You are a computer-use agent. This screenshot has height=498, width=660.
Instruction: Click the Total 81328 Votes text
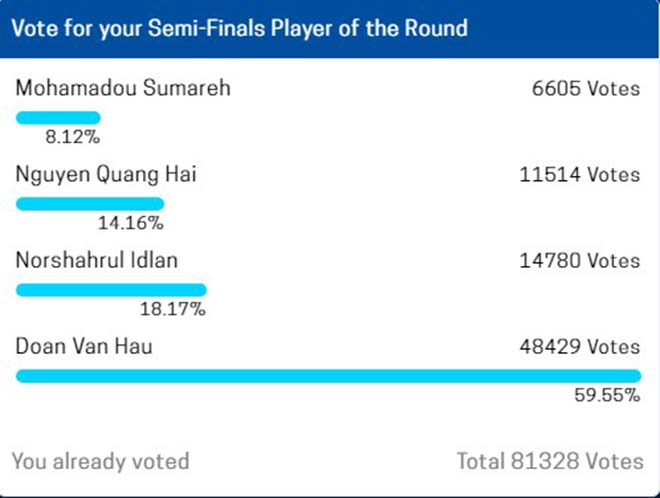point(550,461)
